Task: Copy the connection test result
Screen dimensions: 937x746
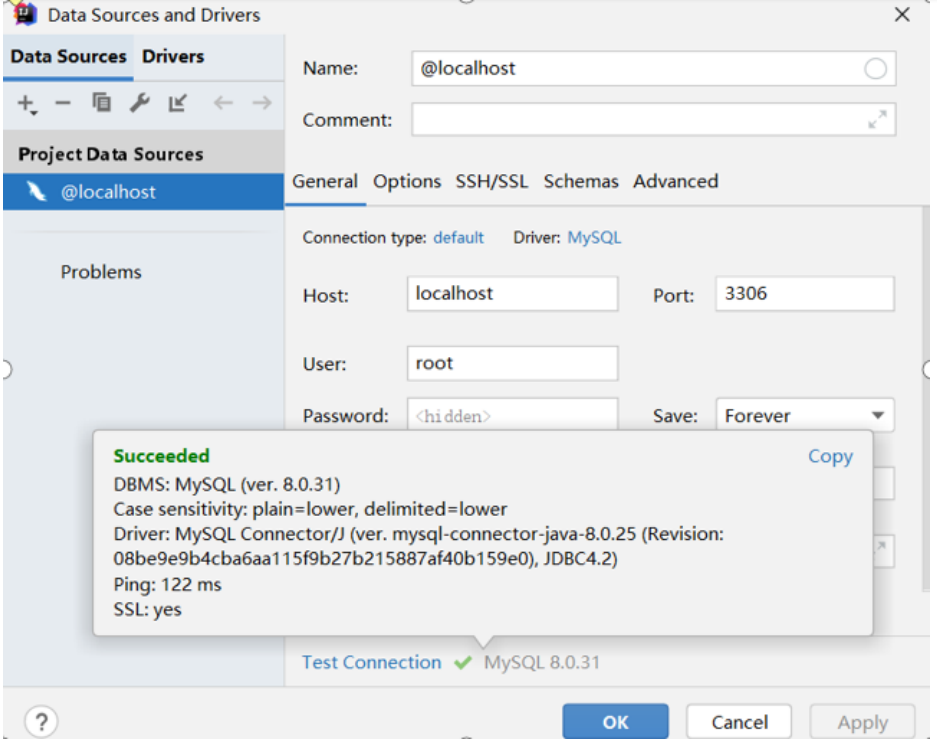Action: pos(830,456)
